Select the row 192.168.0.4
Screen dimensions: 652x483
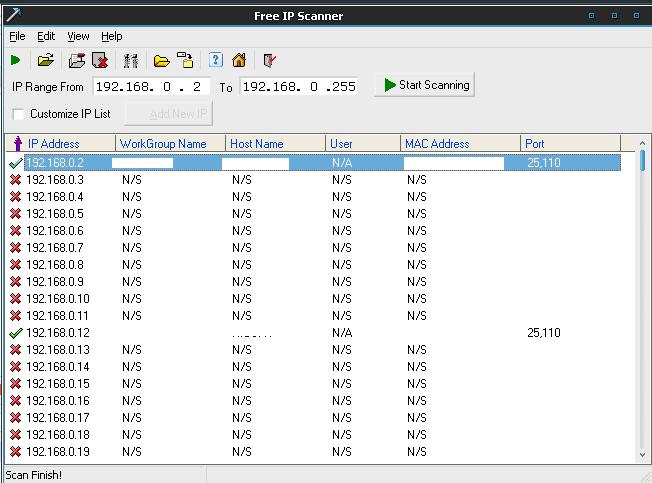click(314, 197)
